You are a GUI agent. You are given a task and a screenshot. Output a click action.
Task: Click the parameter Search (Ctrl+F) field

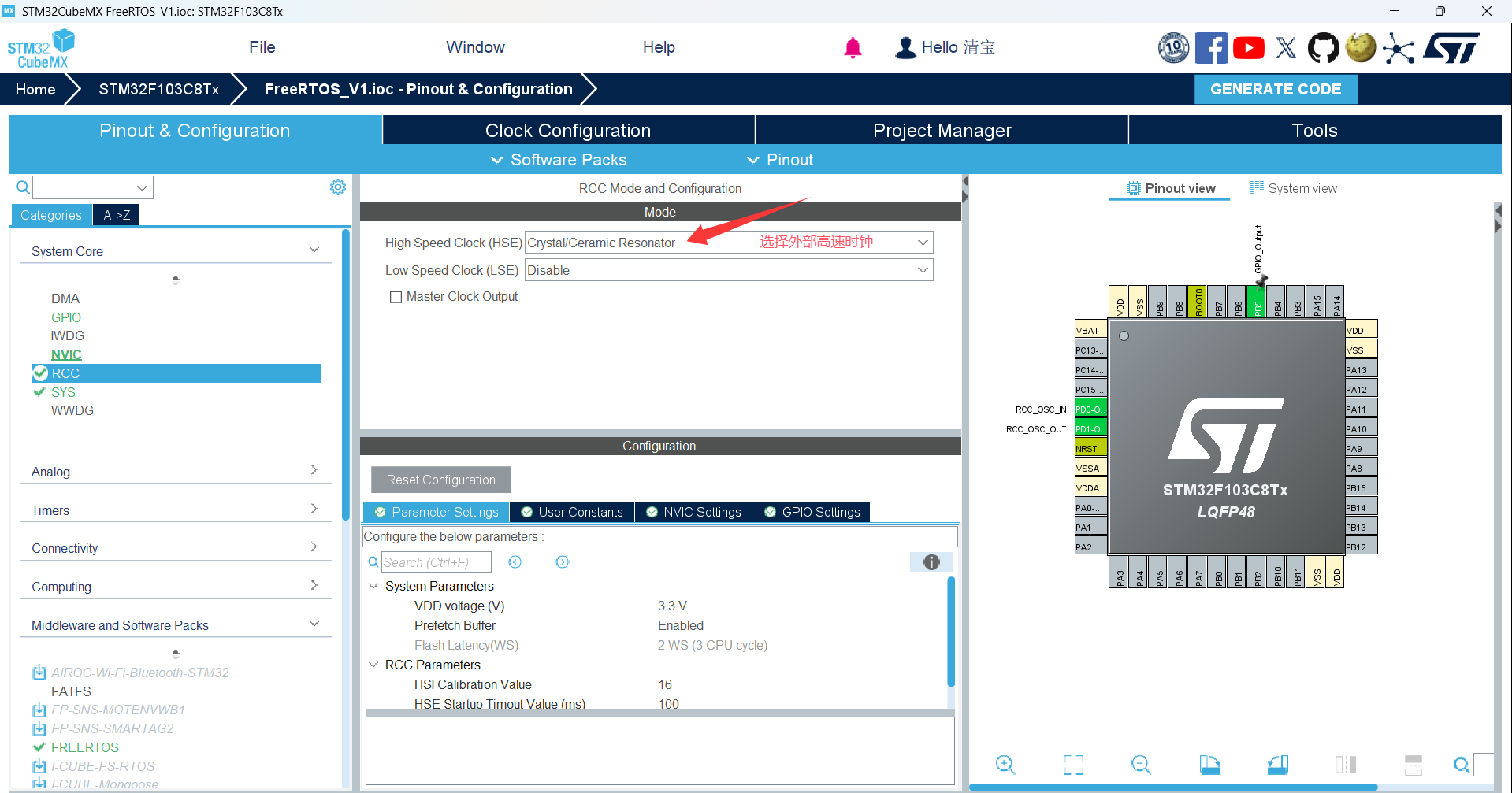click(x=436, y=562)
